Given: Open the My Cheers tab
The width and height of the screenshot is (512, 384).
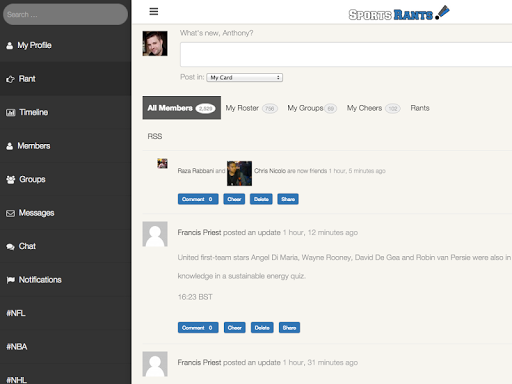Looking at the screenshot, I should click(x=373, y=108).
